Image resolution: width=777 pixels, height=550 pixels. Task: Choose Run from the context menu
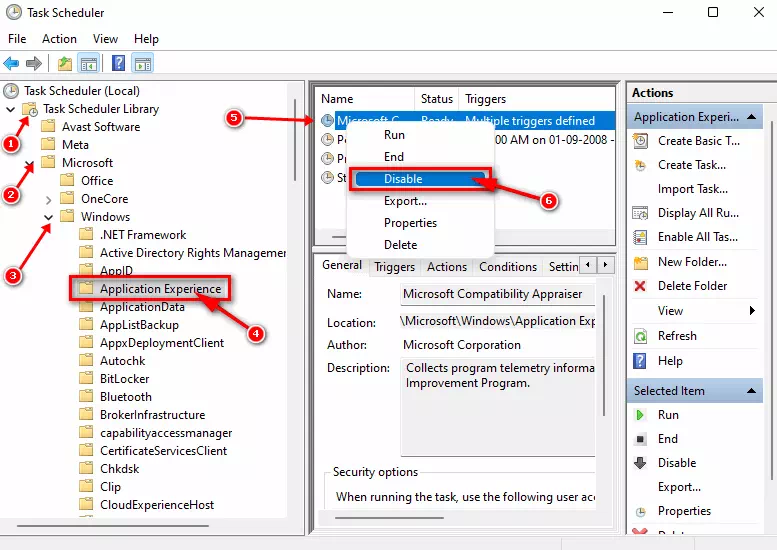[x=394, y=135]
